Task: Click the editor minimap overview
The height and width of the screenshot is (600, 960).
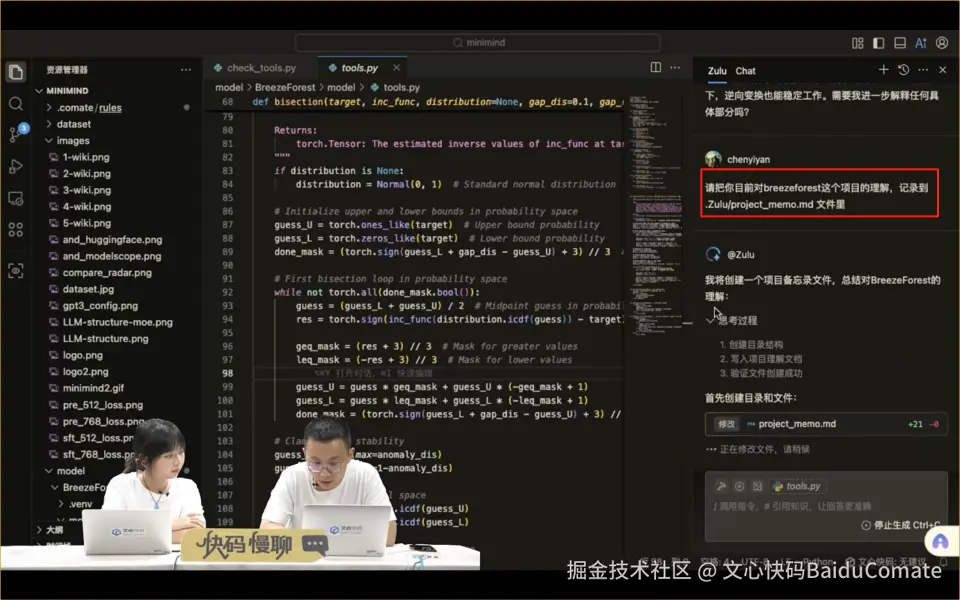Action: click(x=655, y=214)
